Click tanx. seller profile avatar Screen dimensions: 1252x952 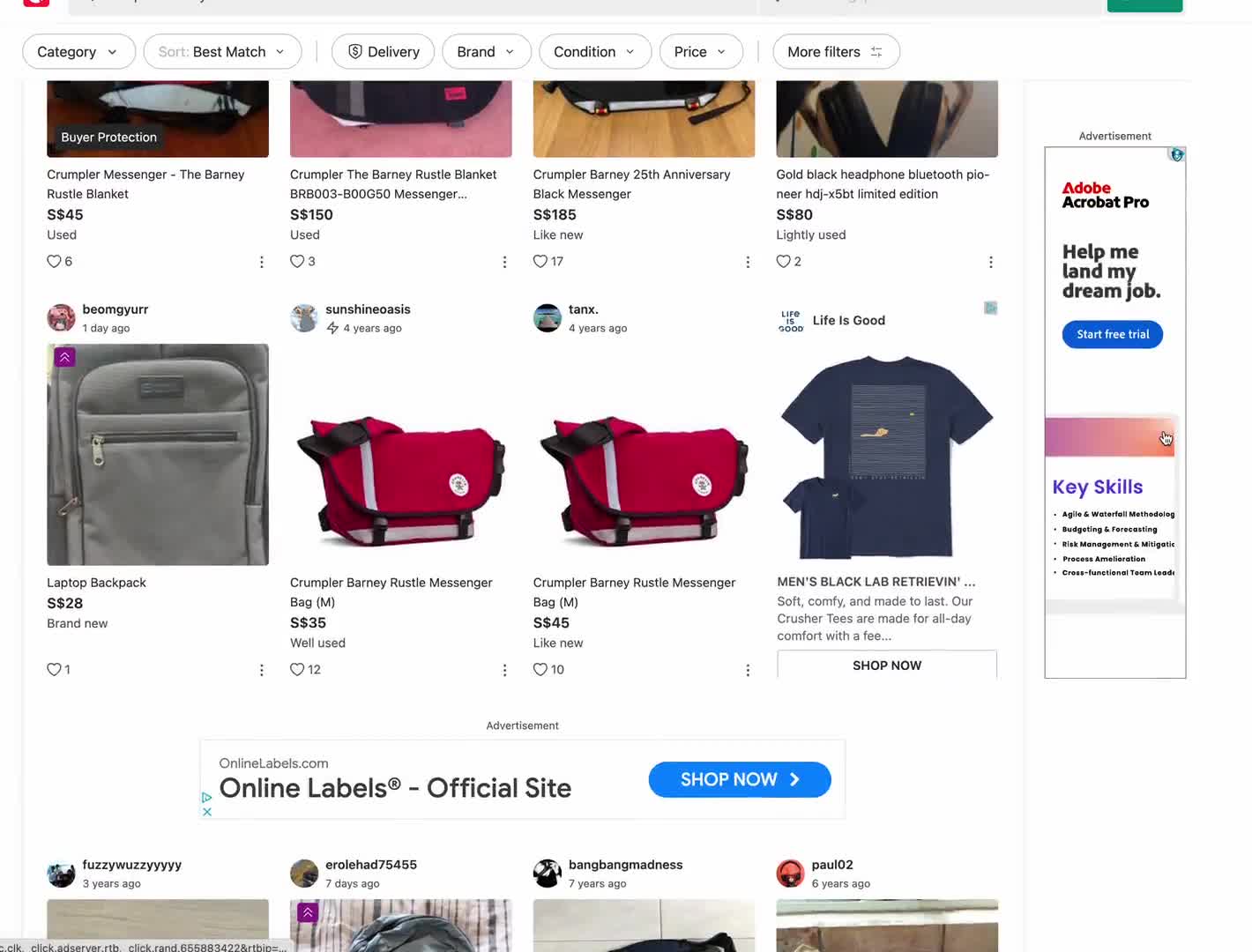548,318
